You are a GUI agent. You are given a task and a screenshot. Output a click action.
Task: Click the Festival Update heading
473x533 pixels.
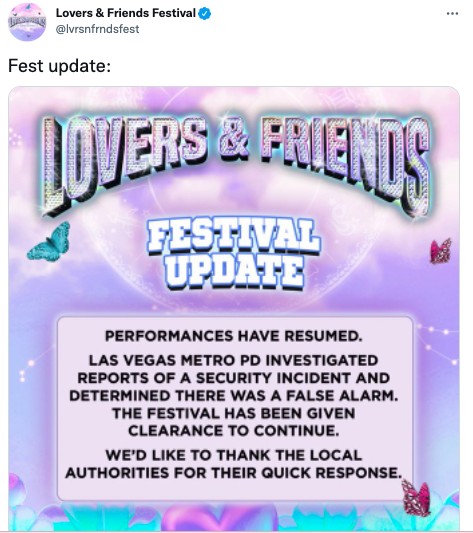(x=234, y=254)
